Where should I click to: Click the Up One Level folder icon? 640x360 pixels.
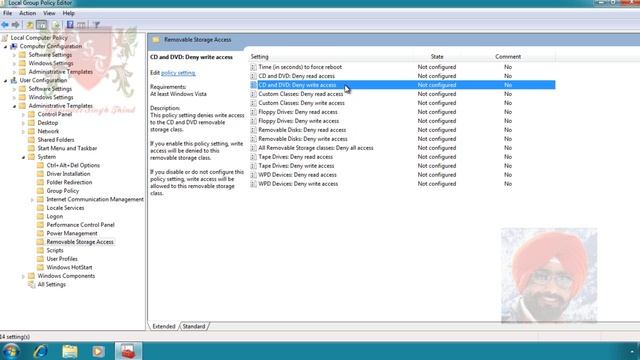pos(30,25)
